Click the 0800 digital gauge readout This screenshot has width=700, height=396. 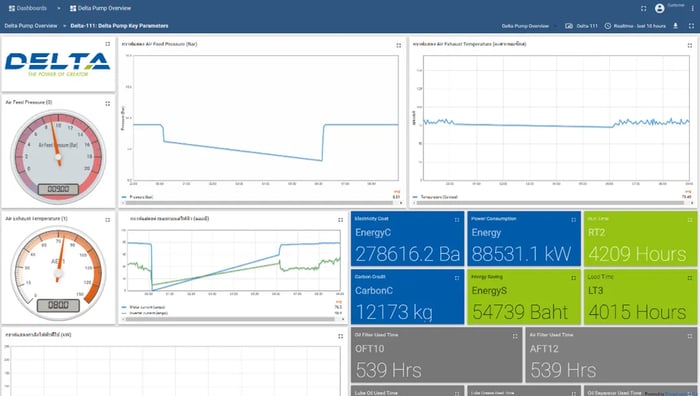coord(58,305)
